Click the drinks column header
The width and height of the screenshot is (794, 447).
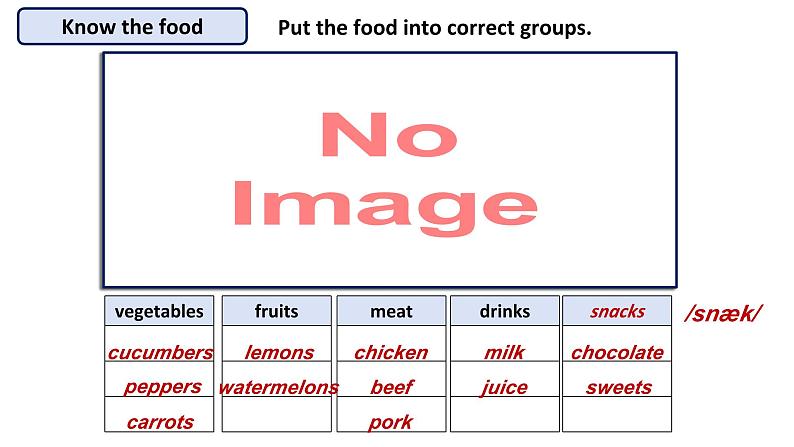pos(505,311)
